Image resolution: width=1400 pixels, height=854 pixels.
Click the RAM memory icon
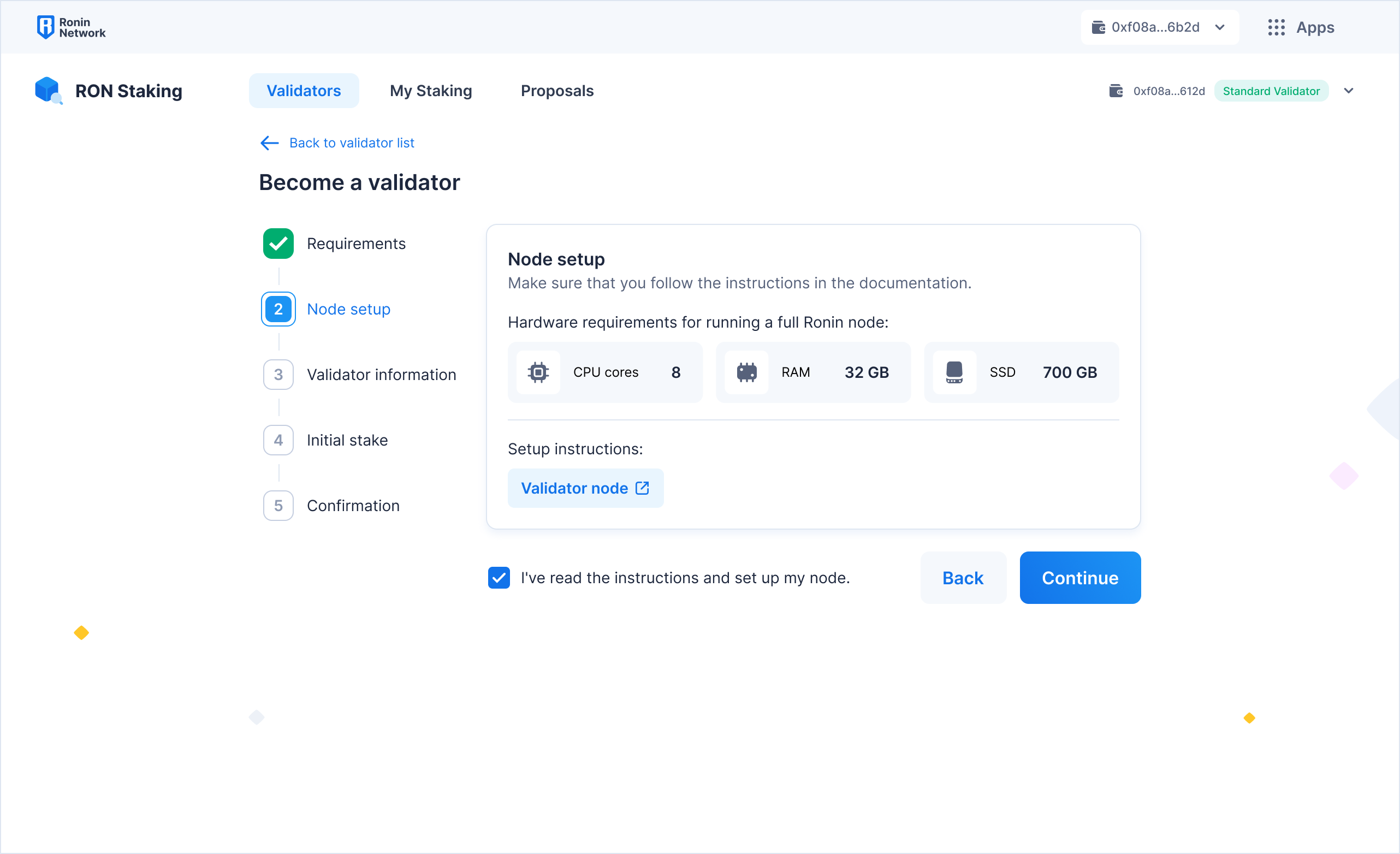point(746,372)
